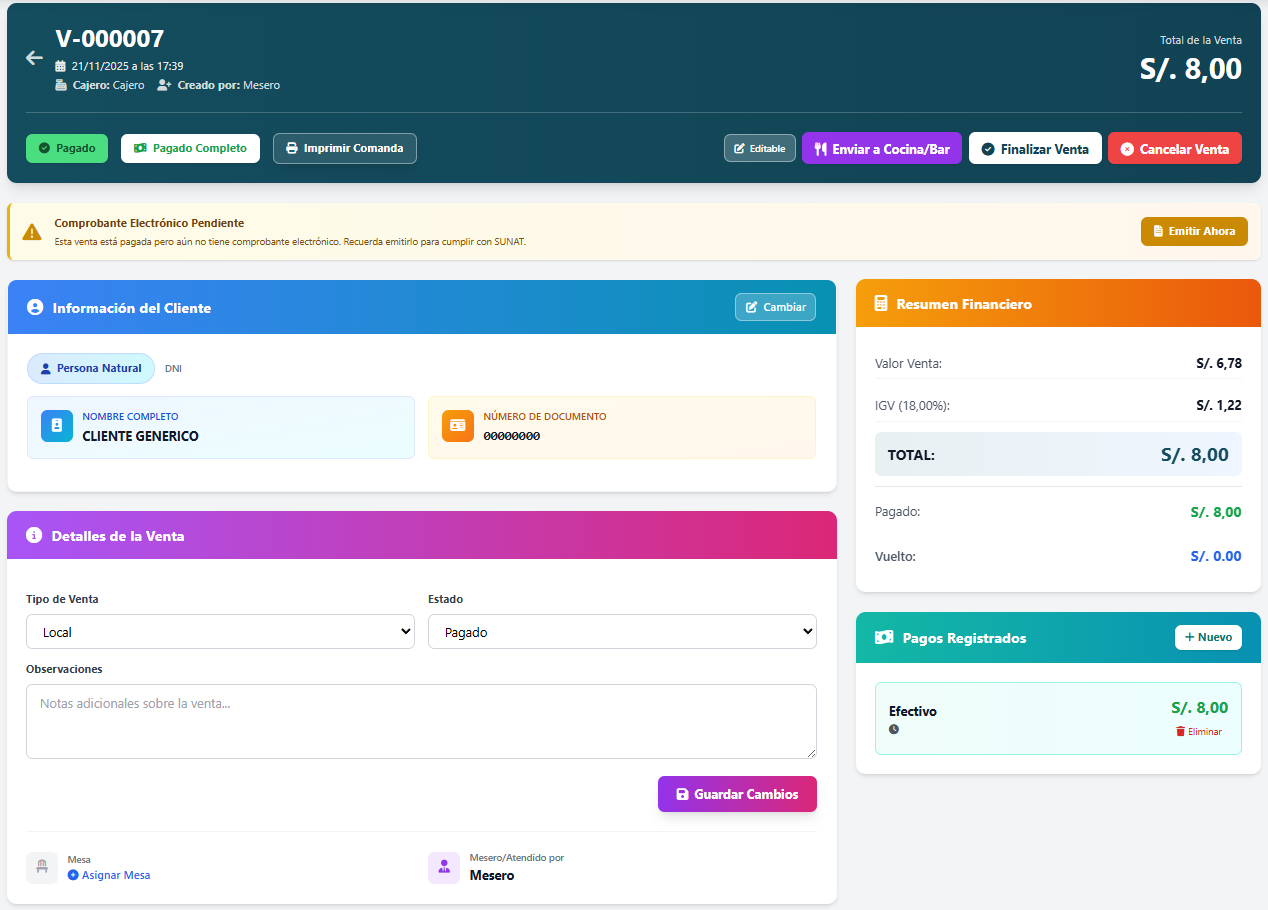The image size is (1268, 910).
Task: Click the clock icon under Efectivo
Action: point(894,729)
